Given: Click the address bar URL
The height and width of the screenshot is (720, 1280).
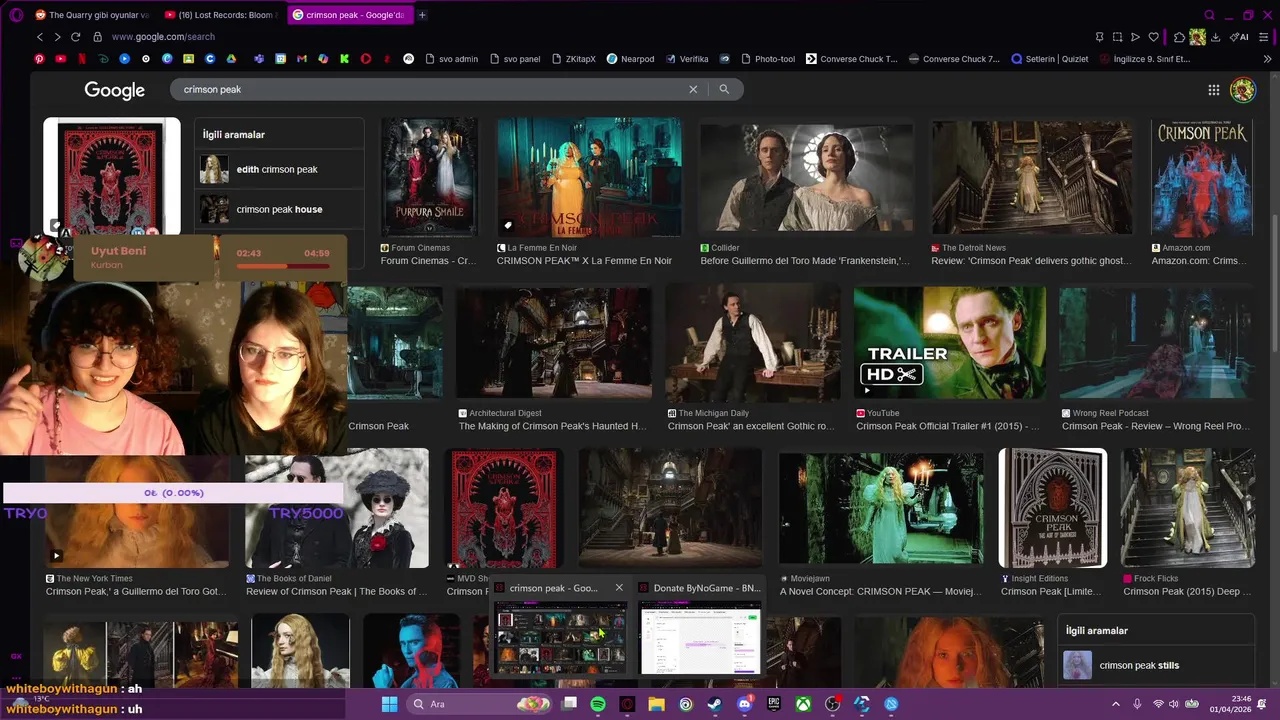Looking at the screenshot, I should 163,37.
